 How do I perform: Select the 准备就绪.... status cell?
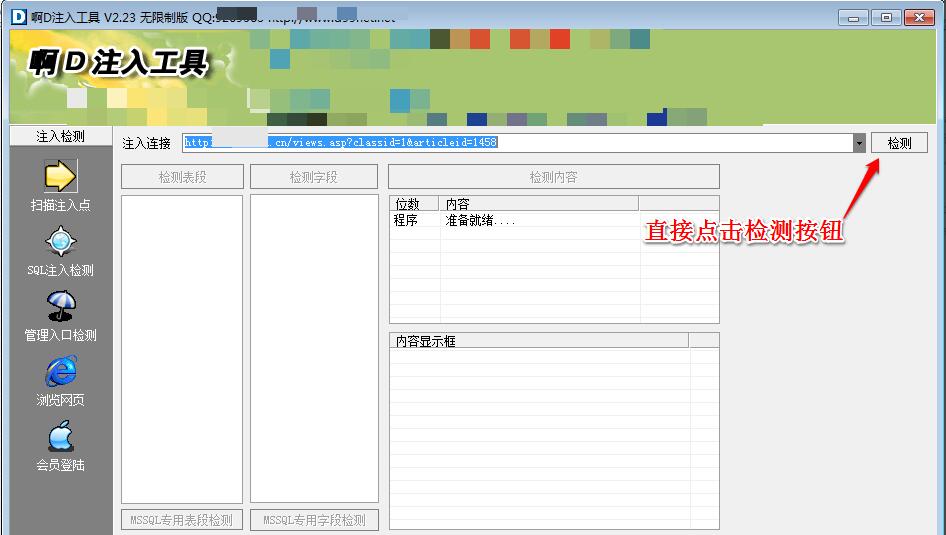click(480, 221)
